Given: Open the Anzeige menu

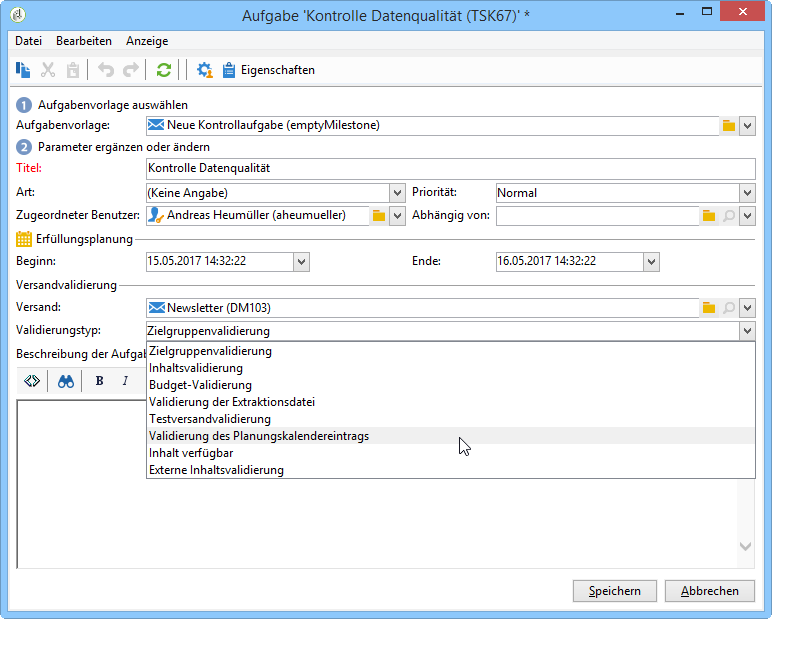Looking at the screenshot, I should [x=147, y=41].
